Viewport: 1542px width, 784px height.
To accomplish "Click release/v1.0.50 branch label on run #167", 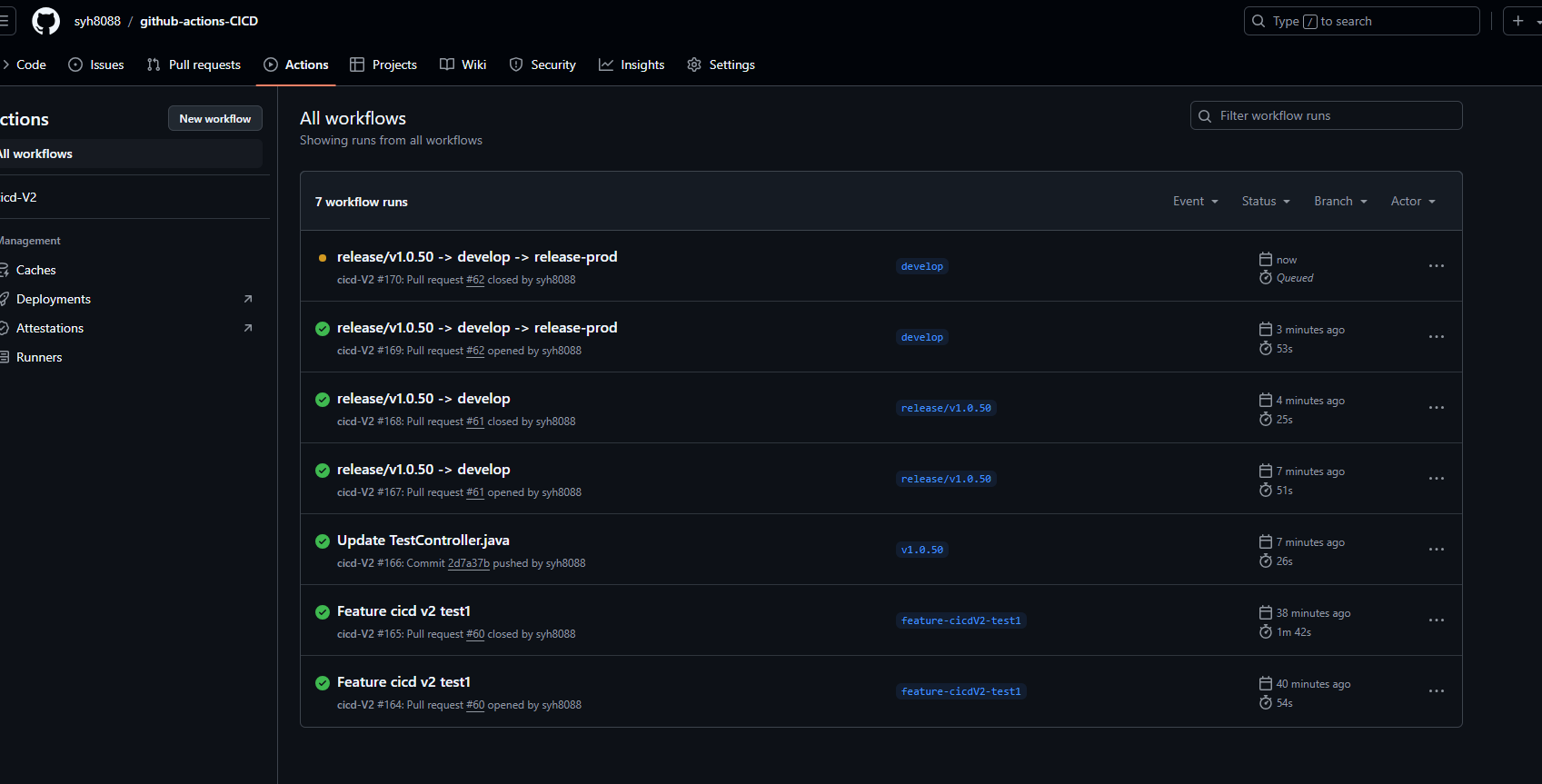I will pyautogui.click(x=946, y=479).
